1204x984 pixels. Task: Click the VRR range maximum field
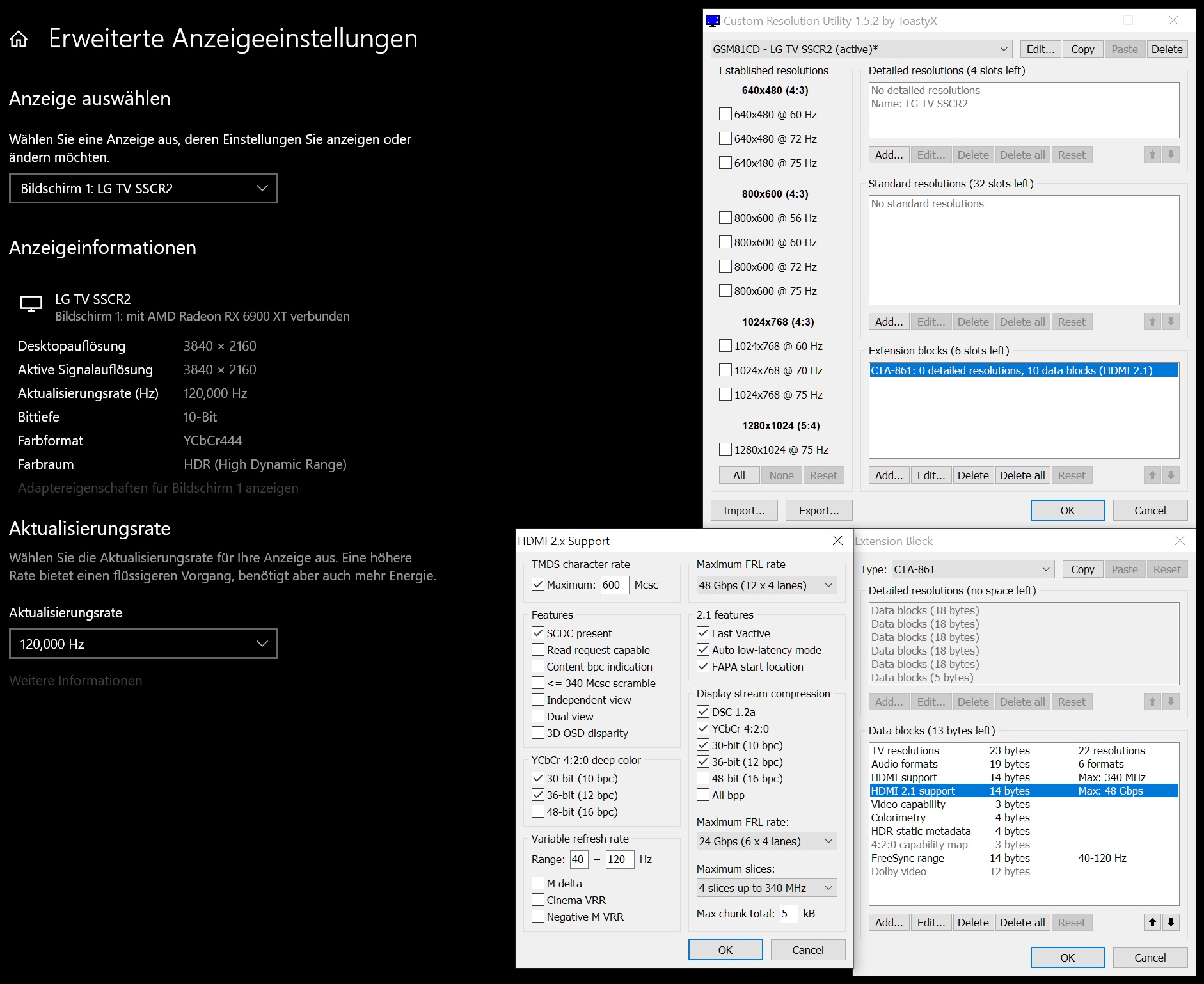pos(620,859)
